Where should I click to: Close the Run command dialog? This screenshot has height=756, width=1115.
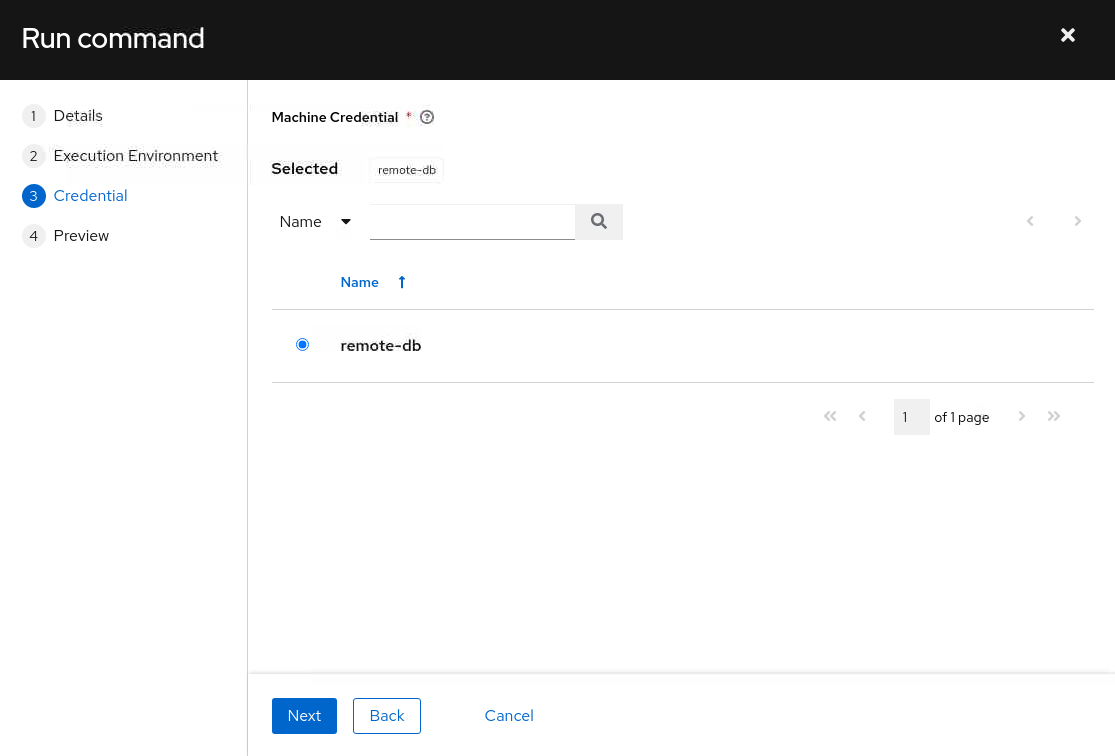point(1067,36)
